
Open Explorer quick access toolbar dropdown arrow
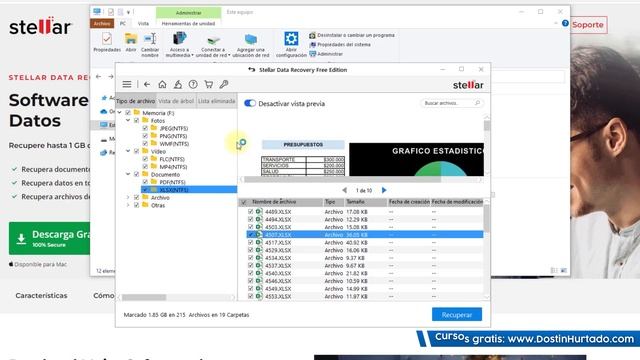128,12
